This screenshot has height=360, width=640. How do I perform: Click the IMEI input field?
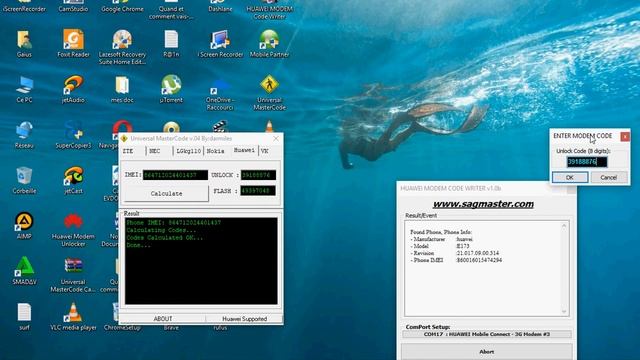176,175
